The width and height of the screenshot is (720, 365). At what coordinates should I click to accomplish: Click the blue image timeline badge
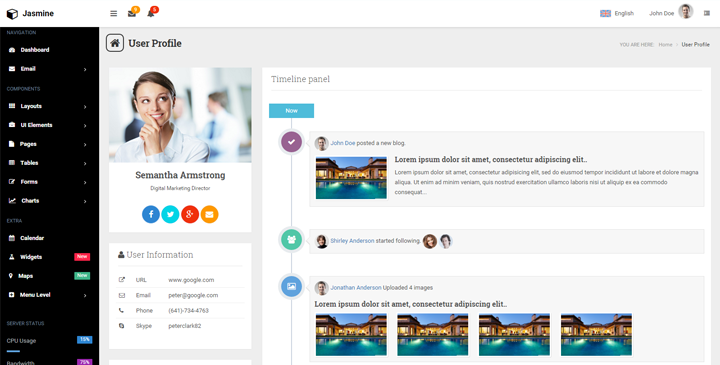coord(291,286)
